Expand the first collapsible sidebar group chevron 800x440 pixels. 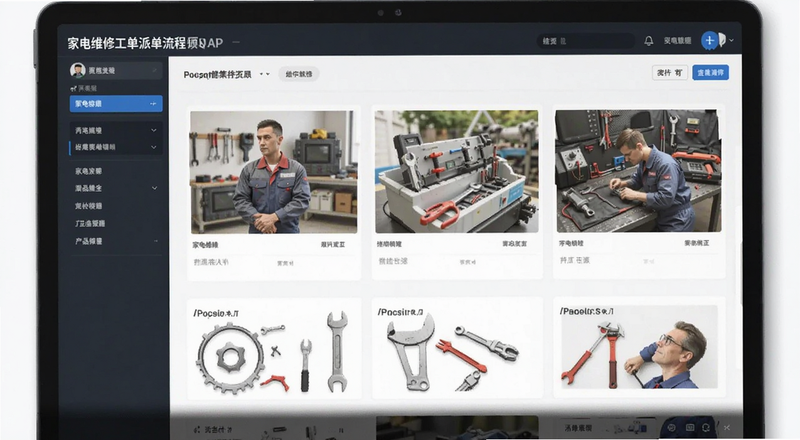pos(154,131)
